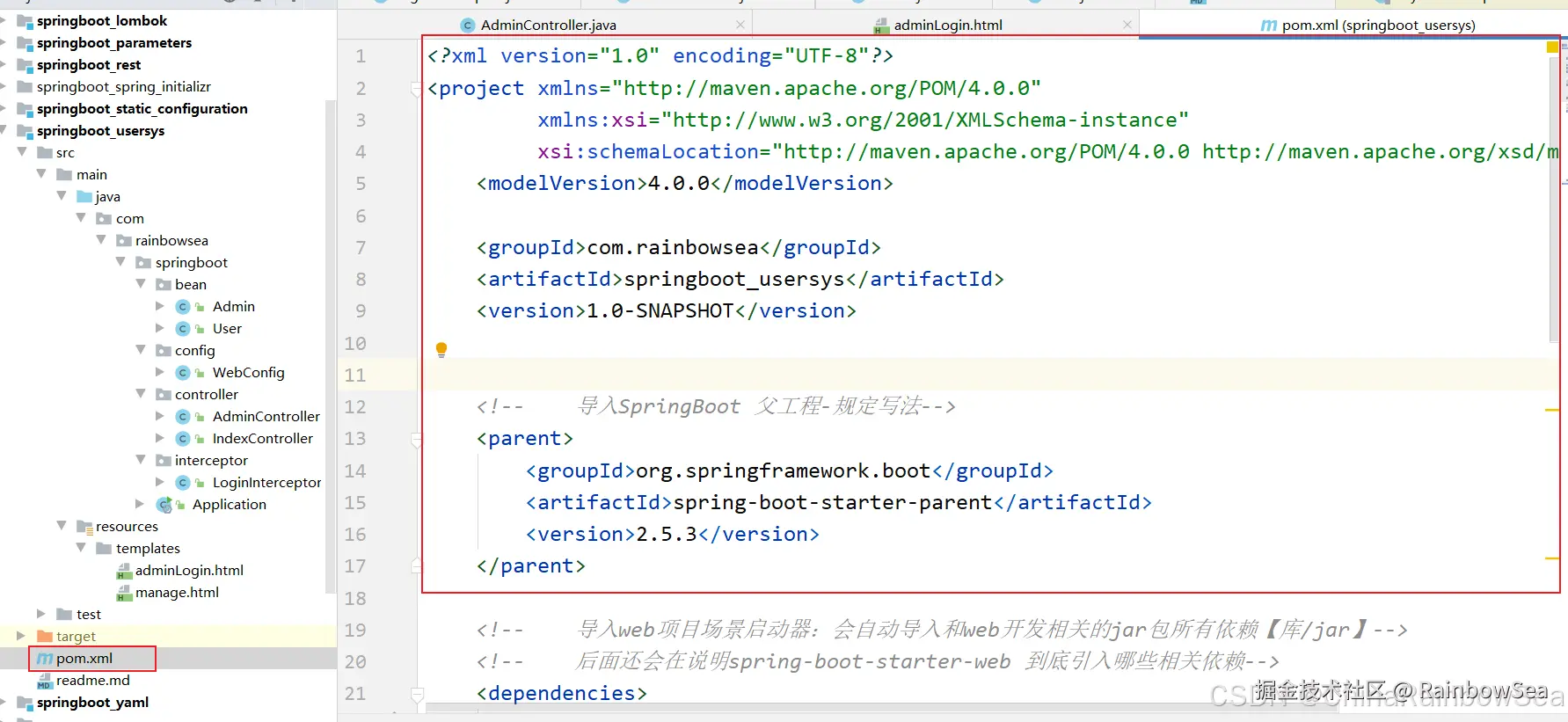
Task: Select the springboot_static_configuration module
Action: click(142, 108)
